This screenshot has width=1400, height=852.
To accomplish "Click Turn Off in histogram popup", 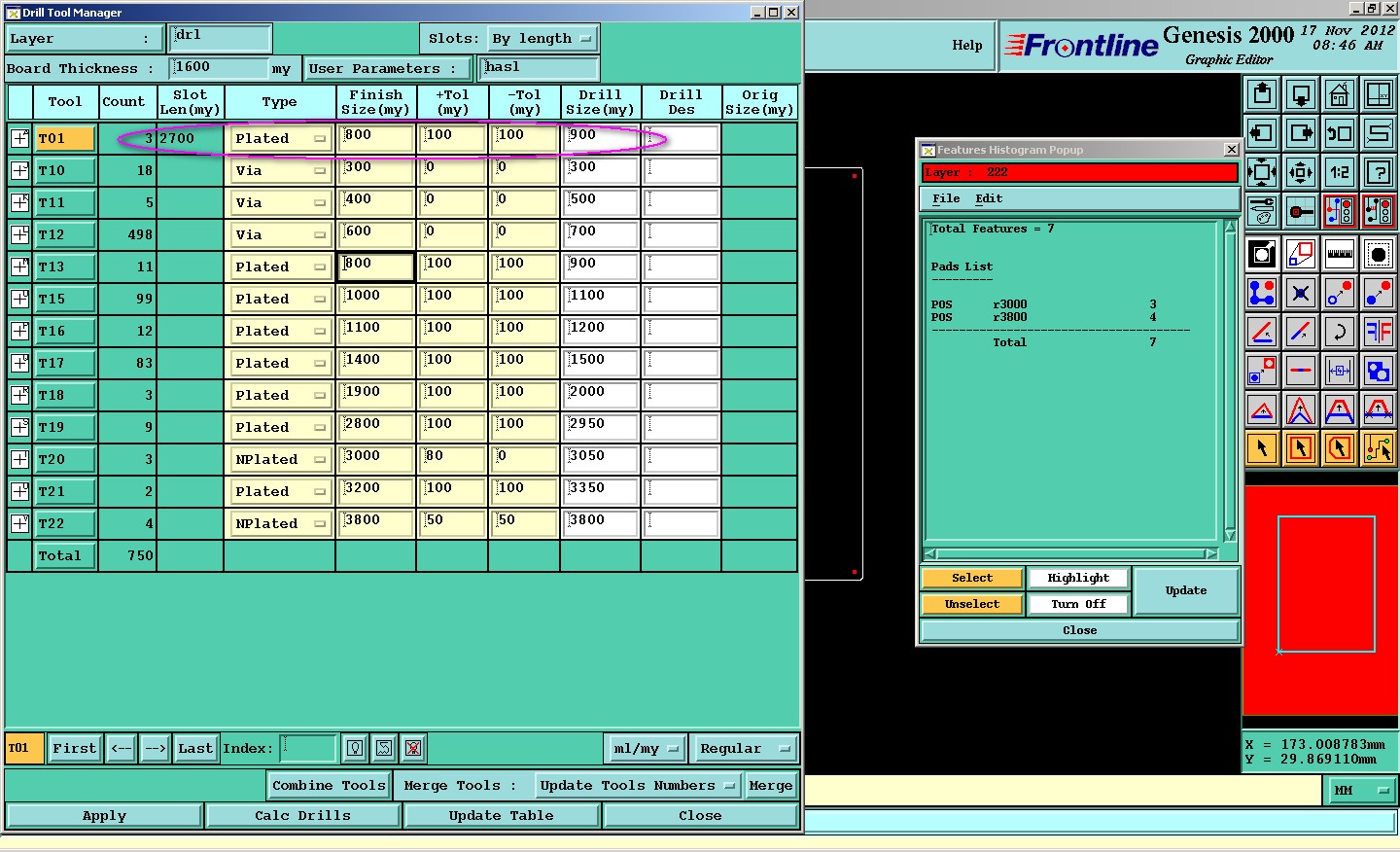I will coord(1078,604).
